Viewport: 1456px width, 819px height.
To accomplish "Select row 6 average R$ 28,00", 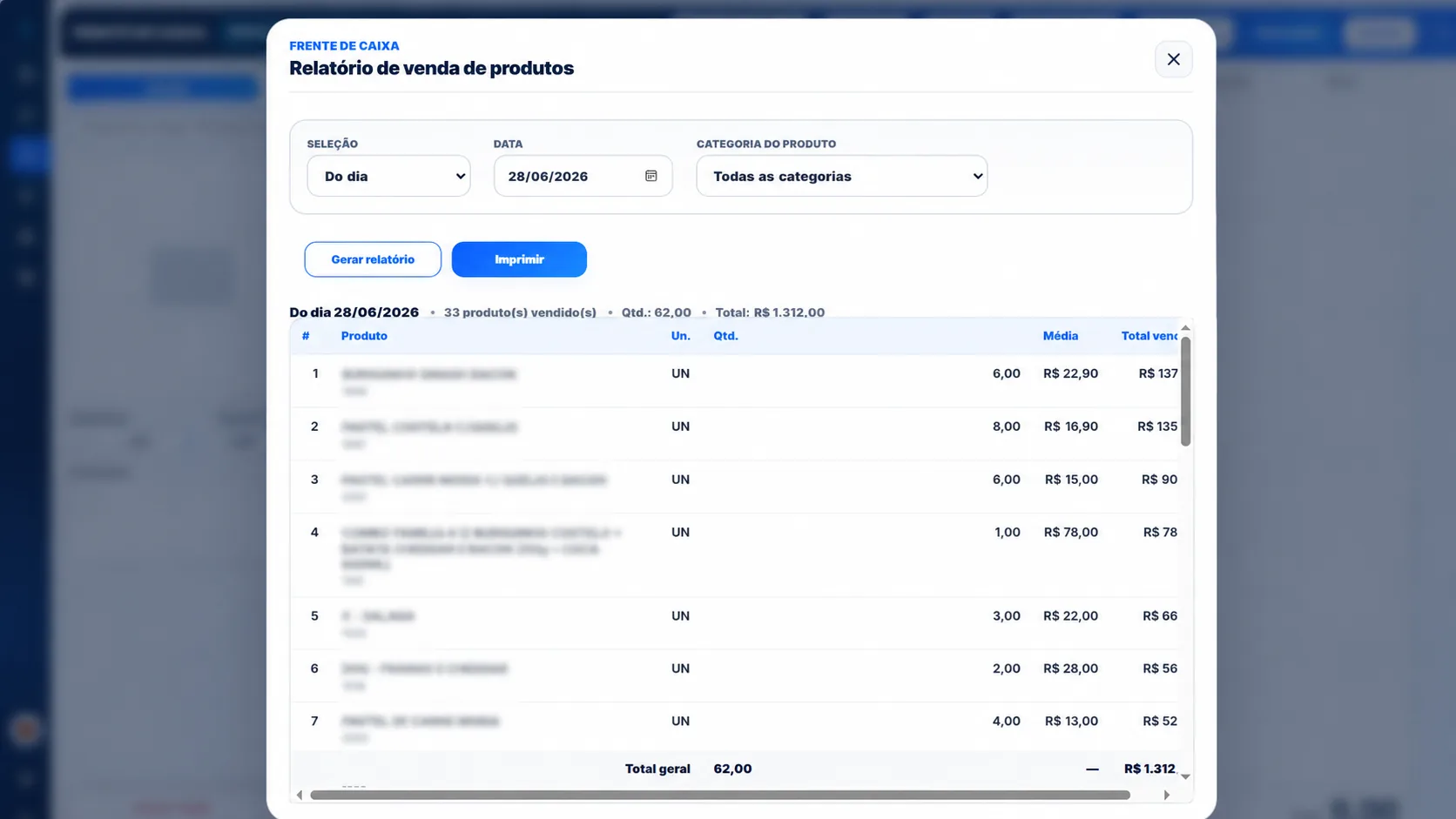I will pos(1070,669).
